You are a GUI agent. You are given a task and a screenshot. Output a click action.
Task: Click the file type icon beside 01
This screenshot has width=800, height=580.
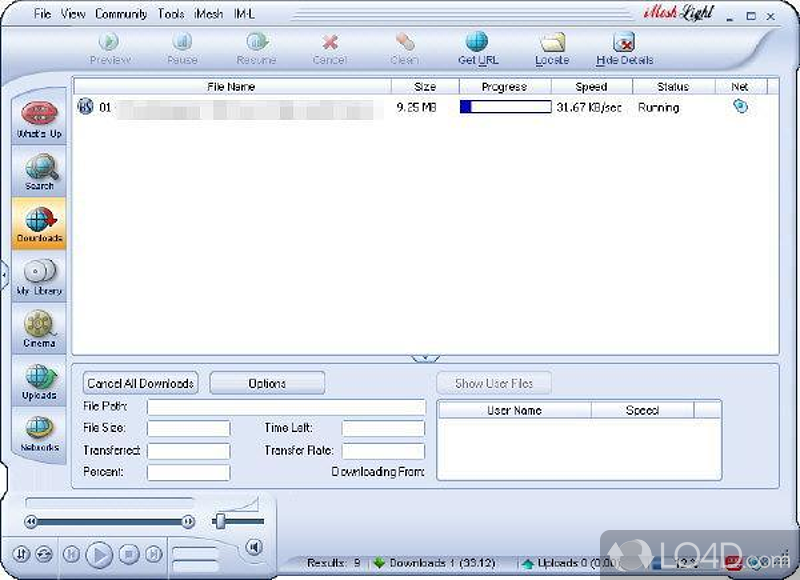[x=86, y=107]
